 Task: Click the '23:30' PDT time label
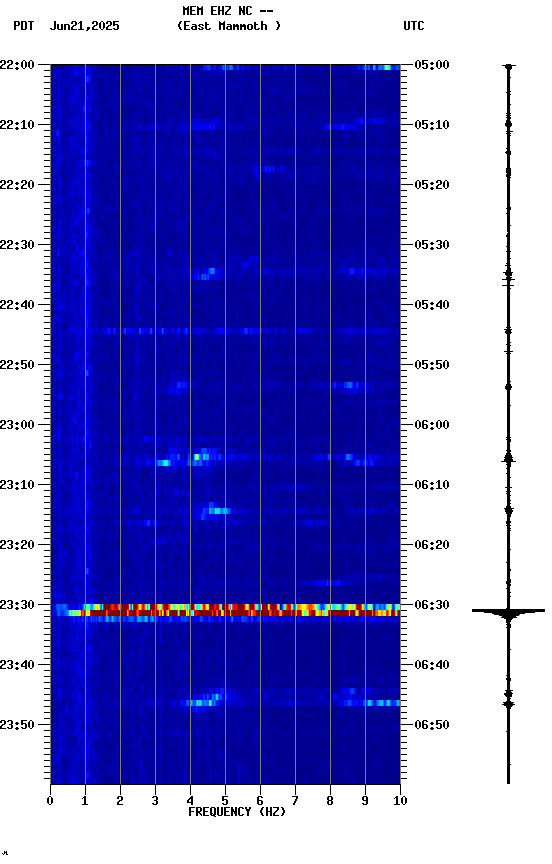click(x=17, y=606)
